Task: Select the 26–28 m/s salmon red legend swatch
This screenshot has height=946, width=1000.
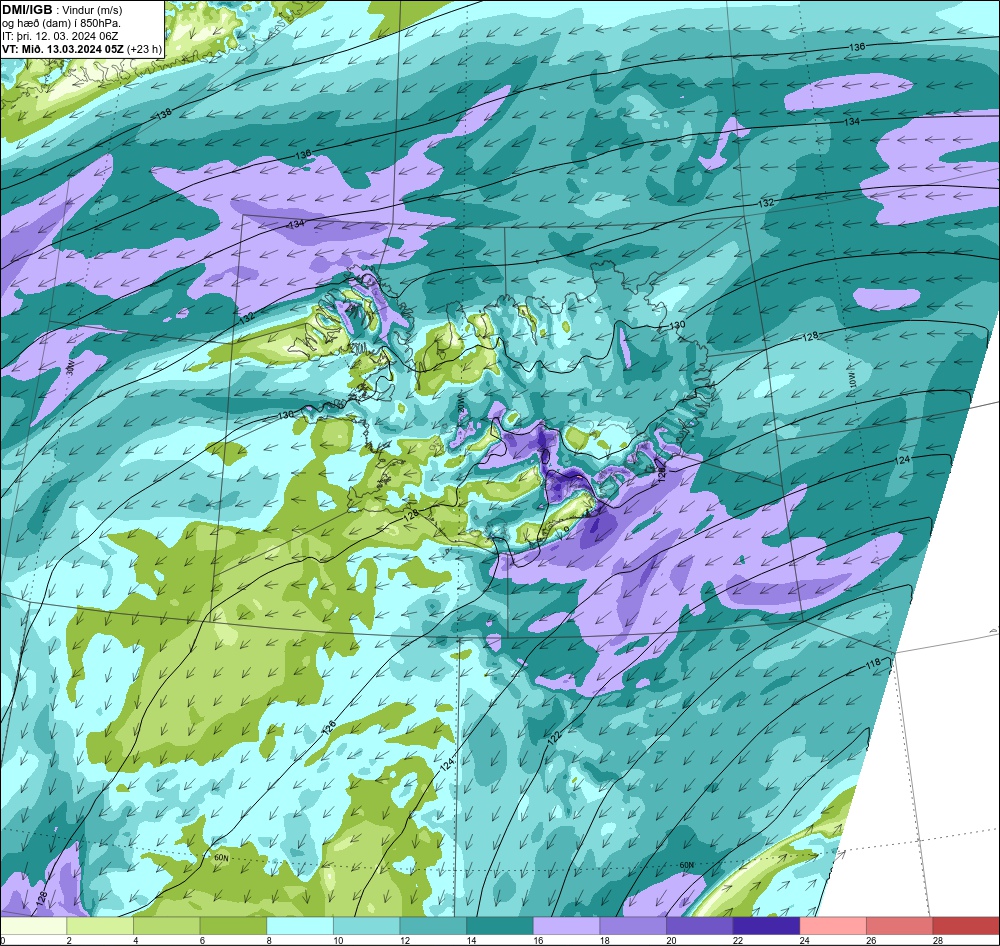Action: coord(900,926)
